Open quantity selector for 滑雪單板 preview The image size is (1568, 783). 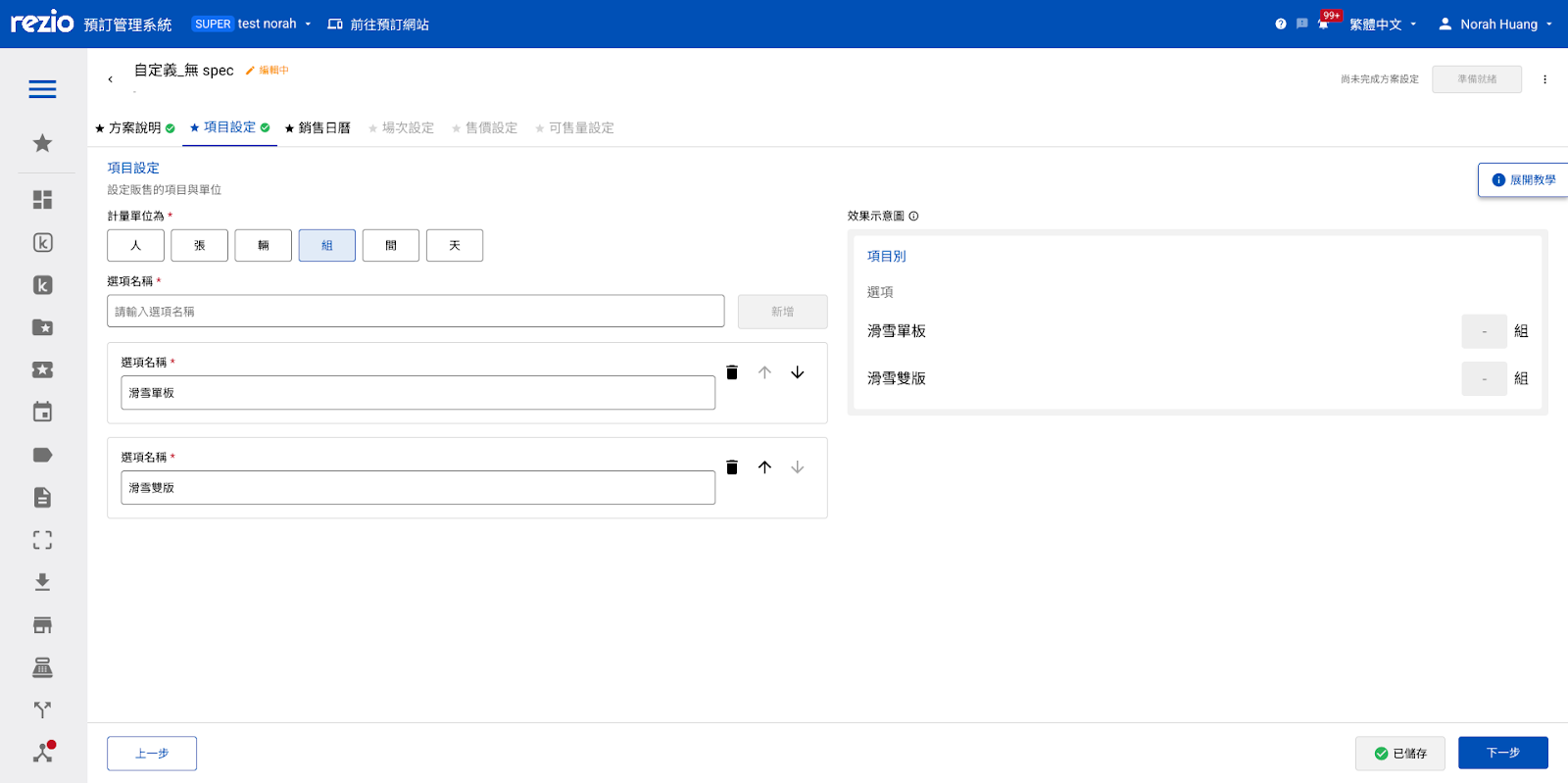coord(1484,331)
